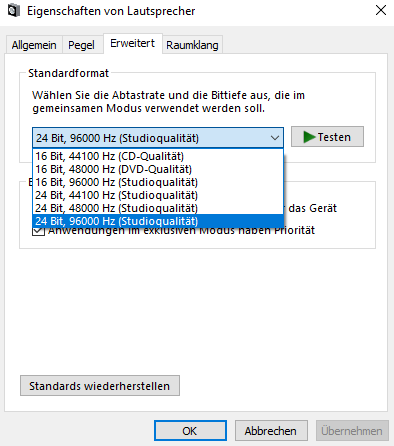Confirm with the OK button

(x=190, y=431)
